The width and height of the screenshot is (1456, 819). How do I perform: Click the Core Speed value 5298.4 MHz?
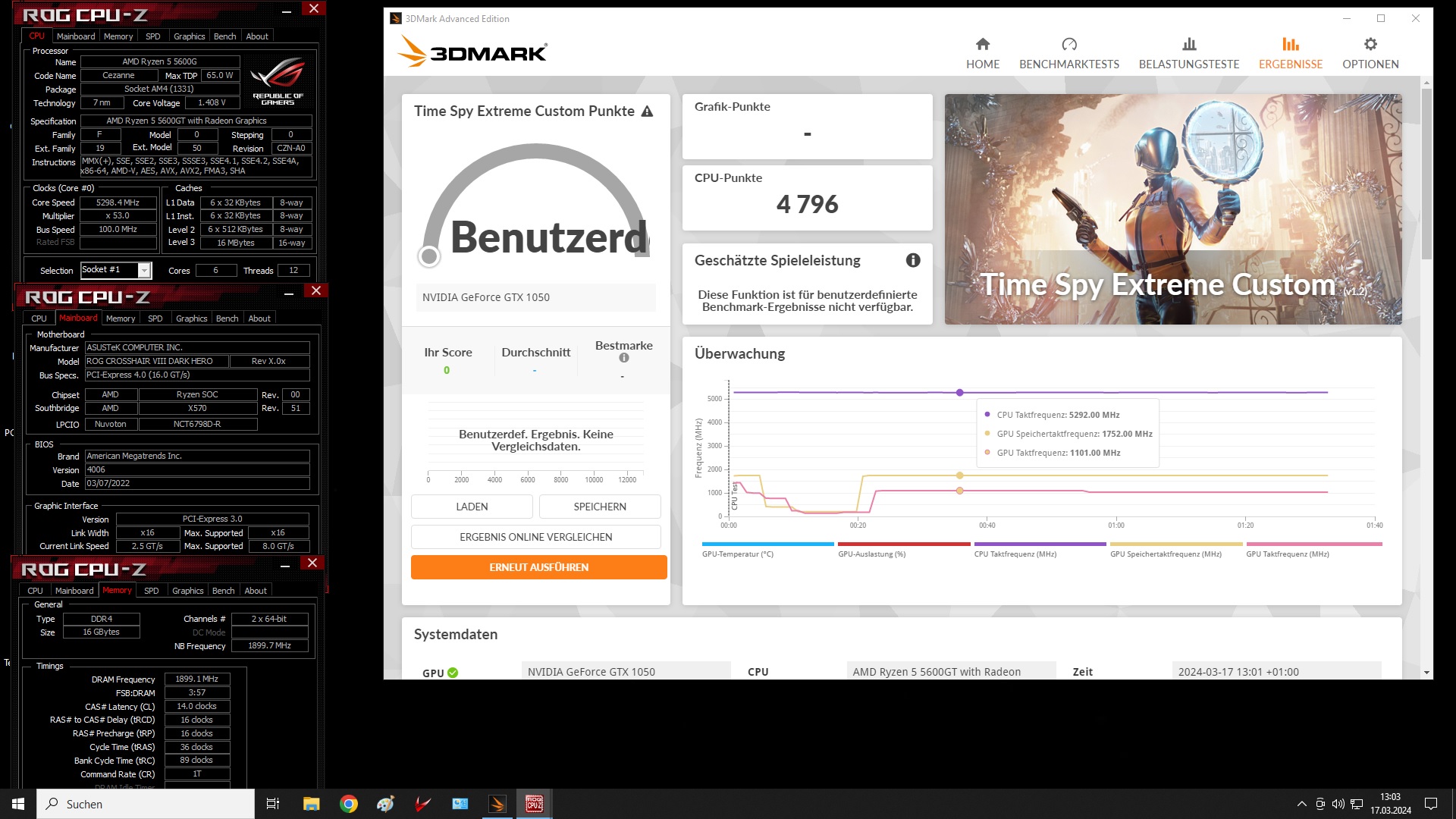pyautogui.click(x=118, y=203)
